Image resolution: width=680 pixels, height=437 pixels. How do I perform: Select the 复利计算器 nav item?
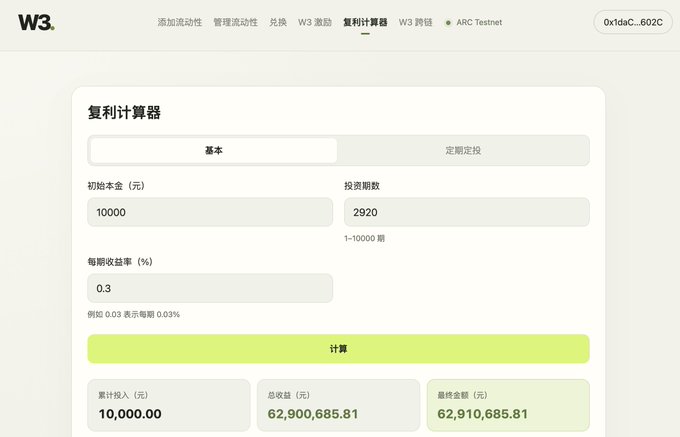(x=365, y=22)
